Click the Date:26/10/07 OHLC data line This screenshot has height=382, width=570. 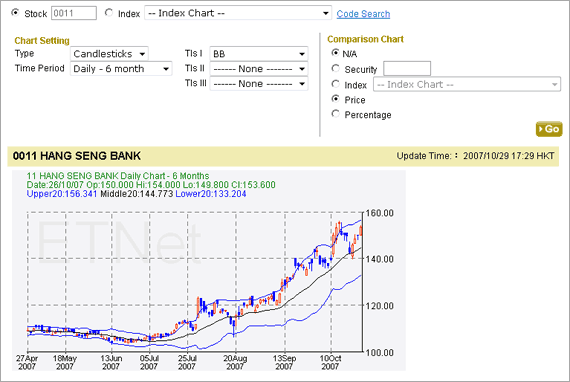(151, 185)
